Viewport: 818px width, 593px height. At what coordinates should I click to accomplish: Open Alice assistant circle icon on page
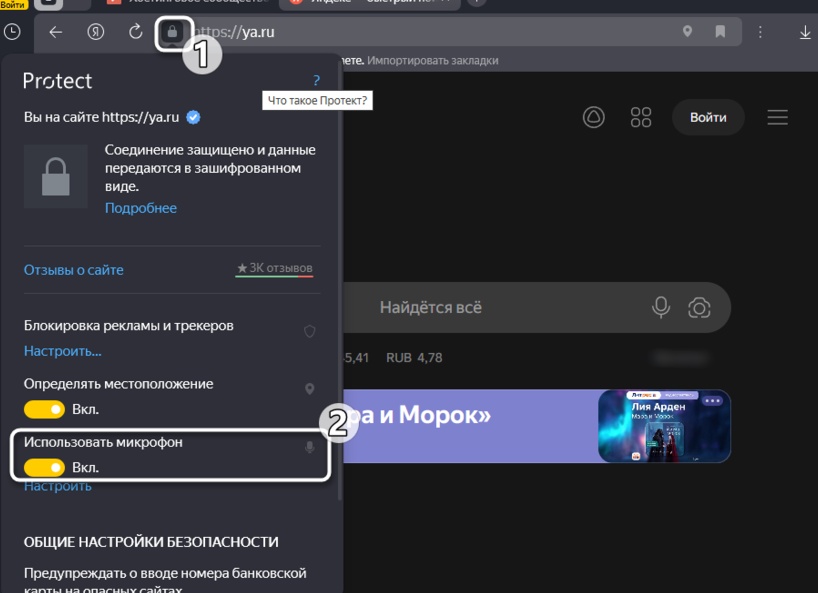tap(594, 117)
